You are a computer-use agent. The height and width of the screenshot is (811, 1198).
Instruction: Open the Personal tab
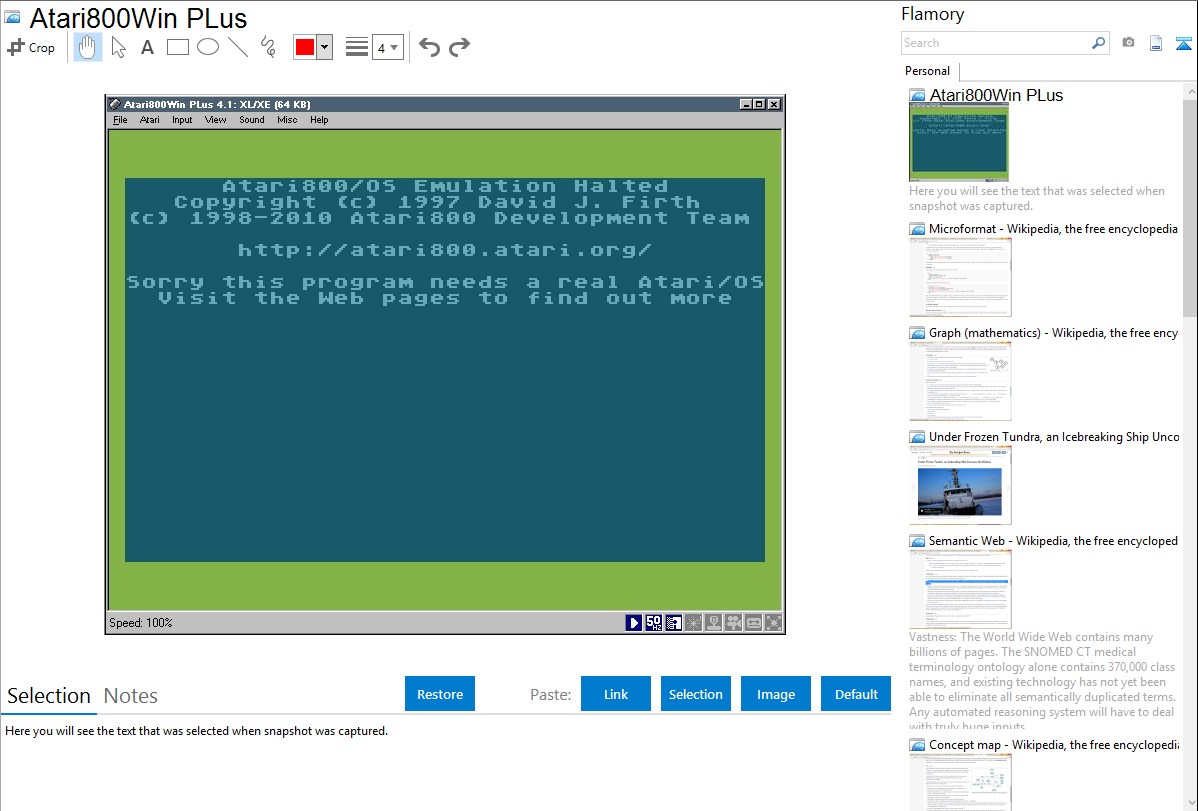tap(928, 71)
